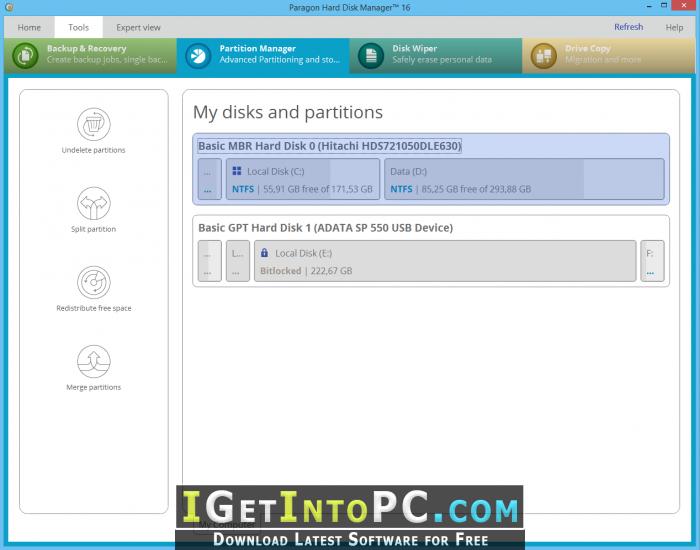Select the small F: partition block
This screenshot has width=700, height=550.
(x=652, y=261)
